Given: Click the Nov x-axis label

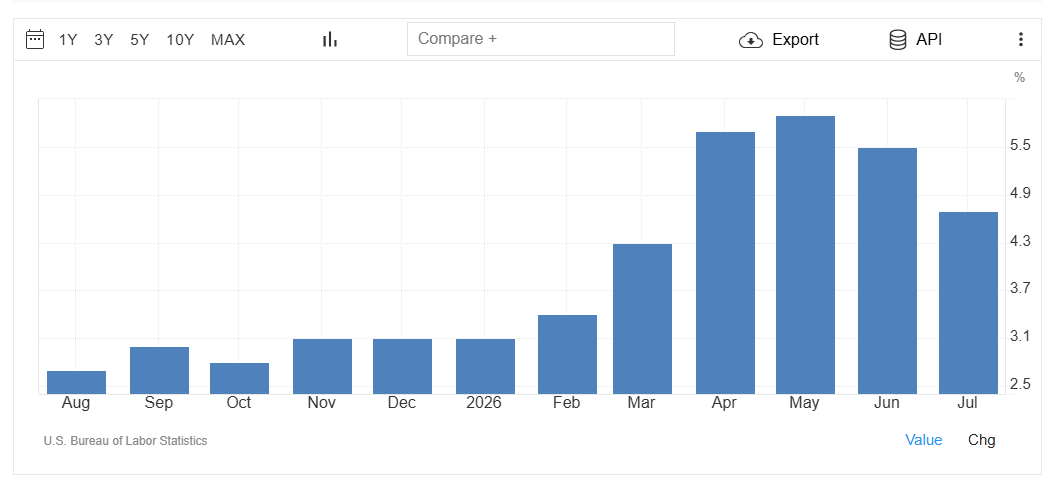Looking at the screenshot, I should pos(322,403).
